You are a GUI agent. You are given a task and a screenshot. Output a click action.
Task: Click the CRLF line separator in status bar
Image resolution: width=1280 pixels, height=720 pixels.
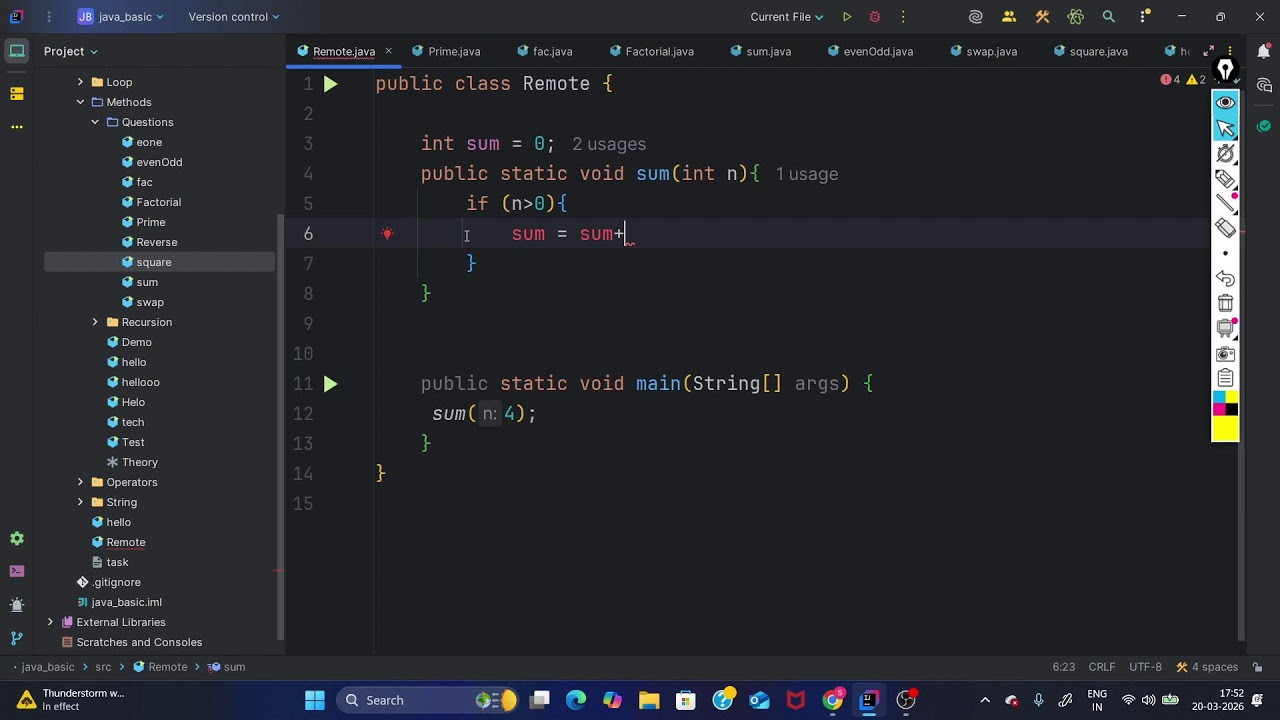click(1102, 667)
